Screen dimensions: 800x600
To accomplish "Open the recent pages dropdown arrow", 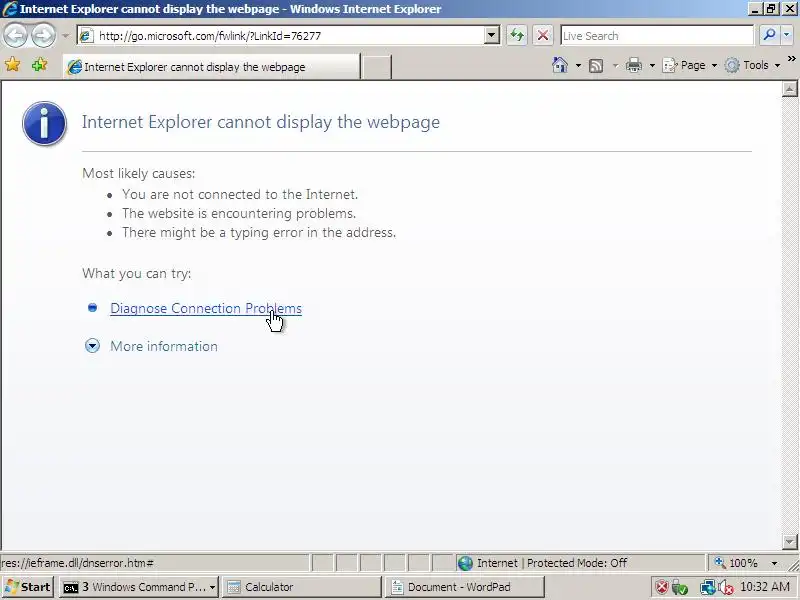I will click(65, 36).
